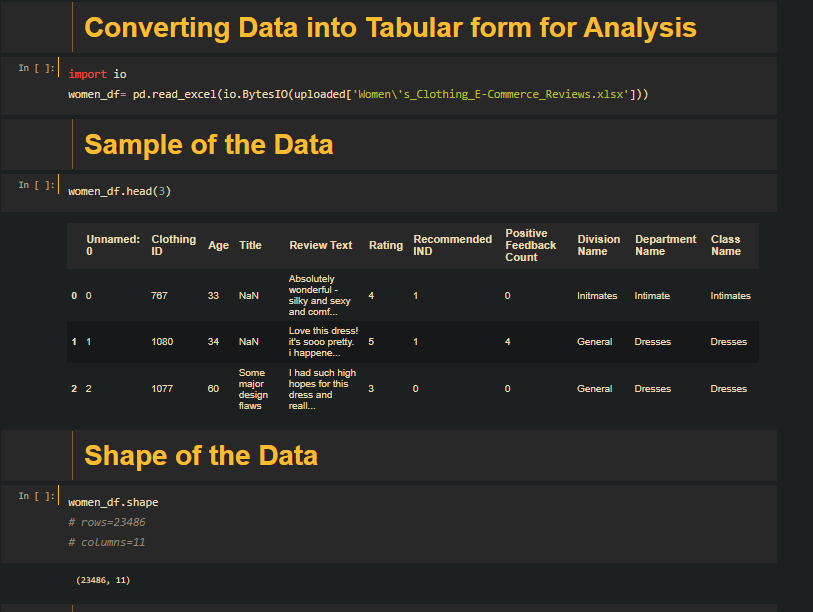The image size is (813, 612).
Task: Click the Rating value 4 in row 0
Action: [x=371, y=296]
